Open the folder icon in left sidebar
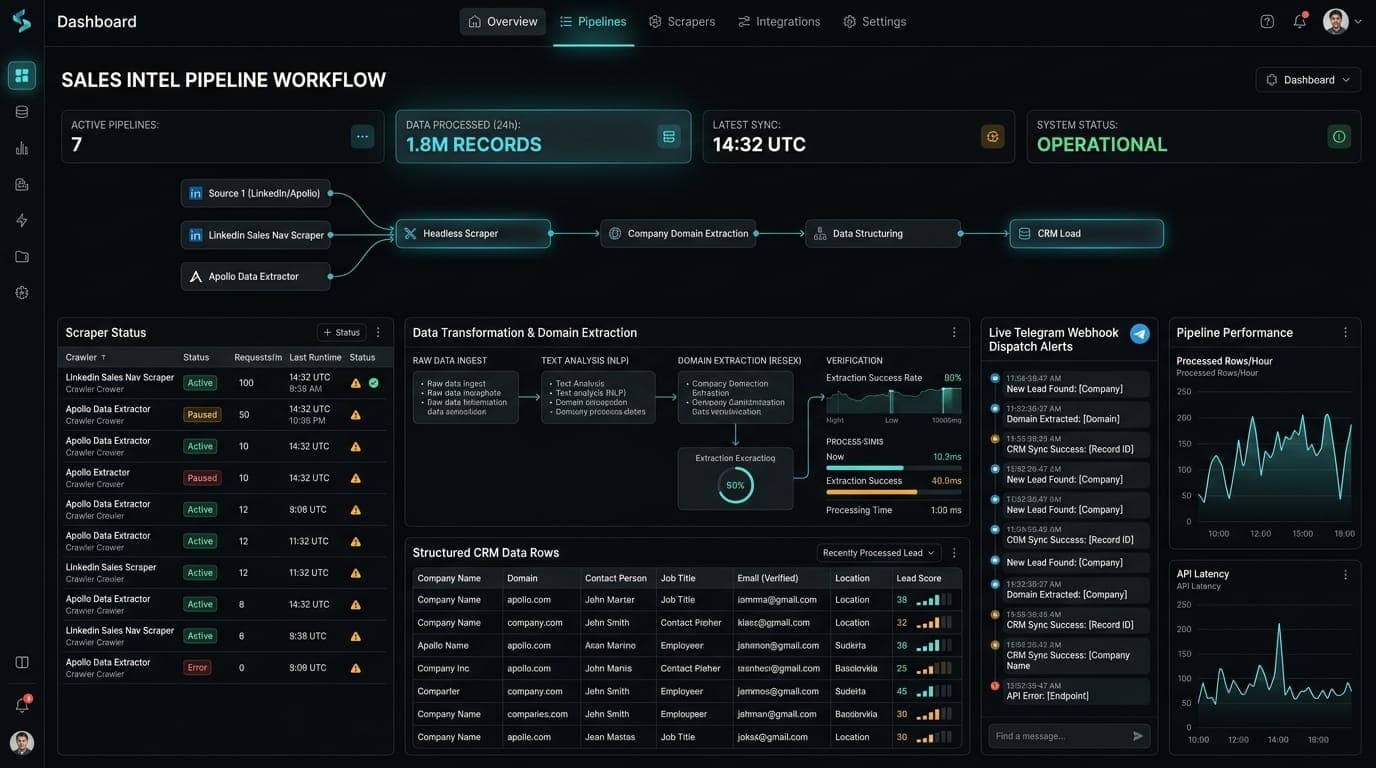 (22, 257)
